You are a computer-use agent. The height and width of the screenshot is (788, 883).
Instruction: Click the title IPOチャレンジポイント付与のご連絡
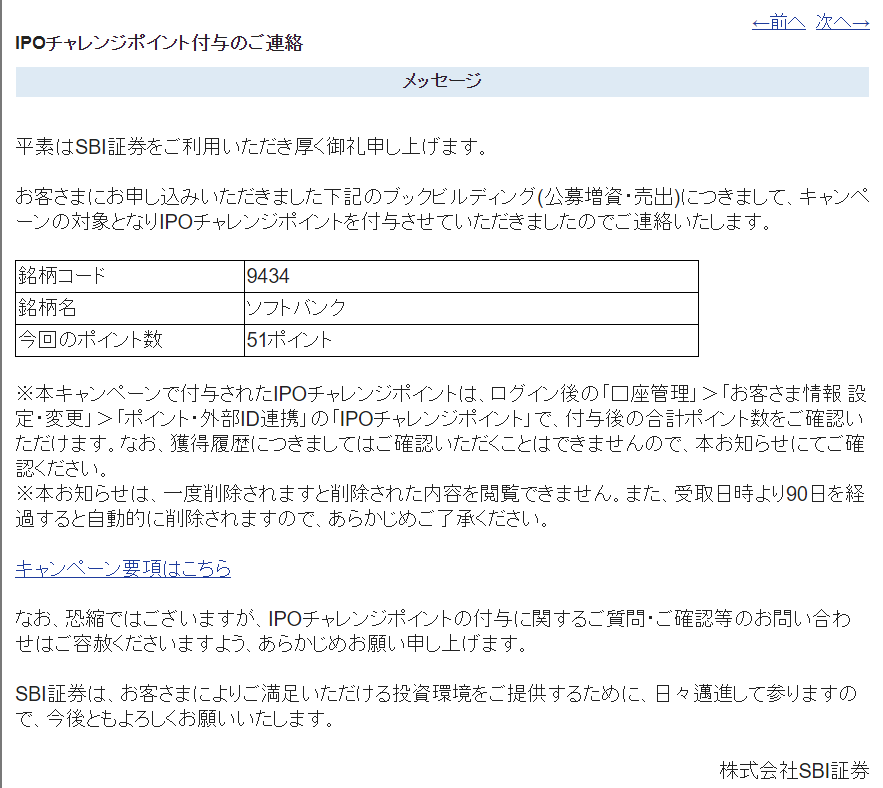coord(159,43)
